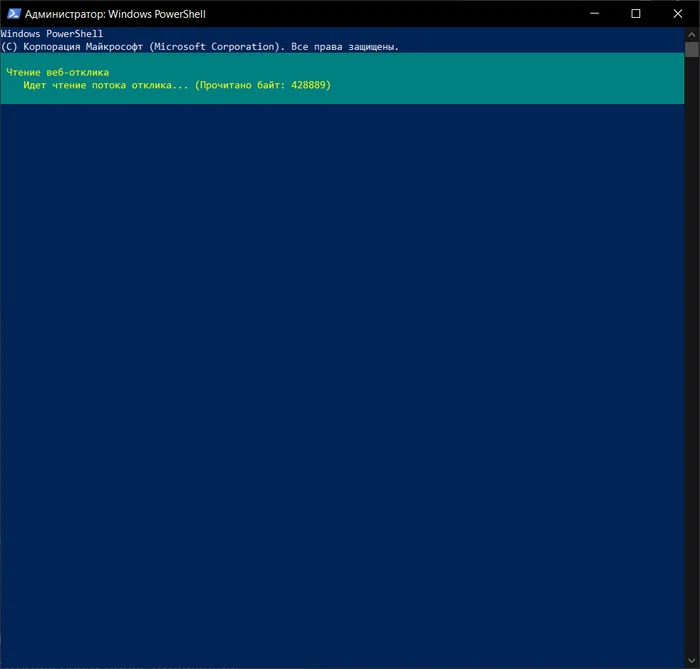Maximize the PowerShell window
The image size is (700, 669).
(x=636, y=14)
